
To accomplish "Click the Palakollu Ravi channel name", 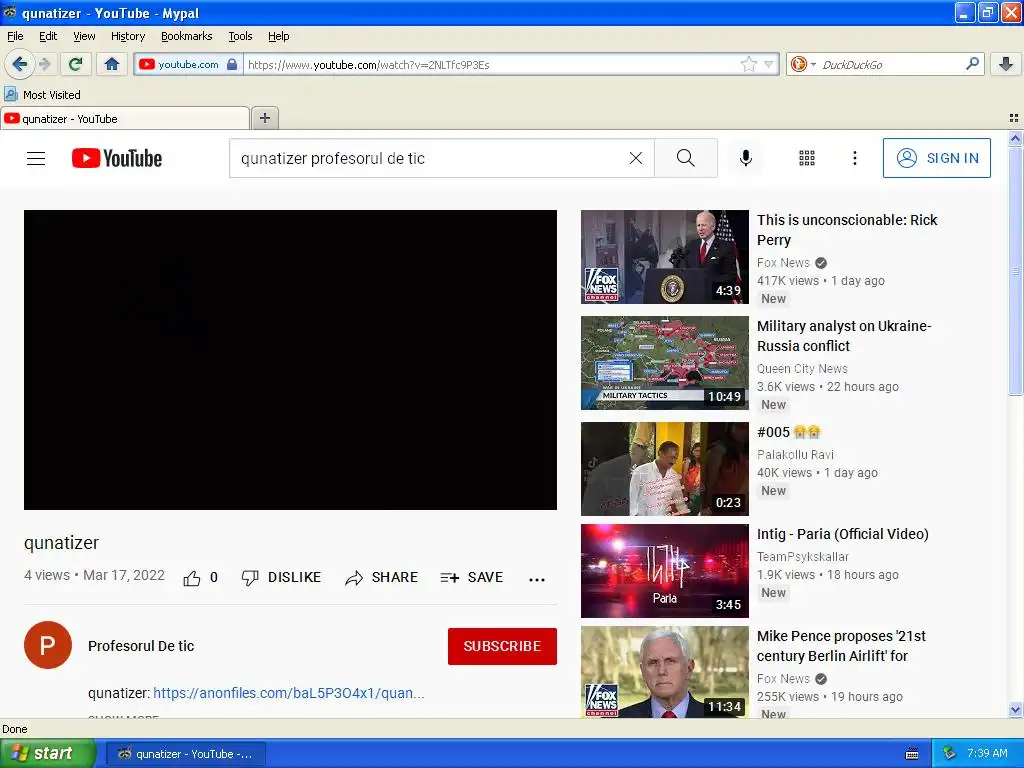I will (x=795, y=455).
